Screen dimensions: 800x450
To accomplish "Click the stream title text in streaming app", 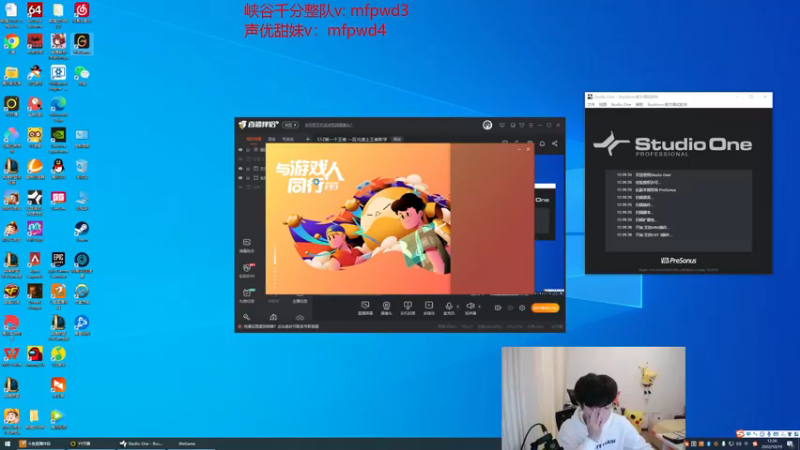I will click(x=352, y=139).
